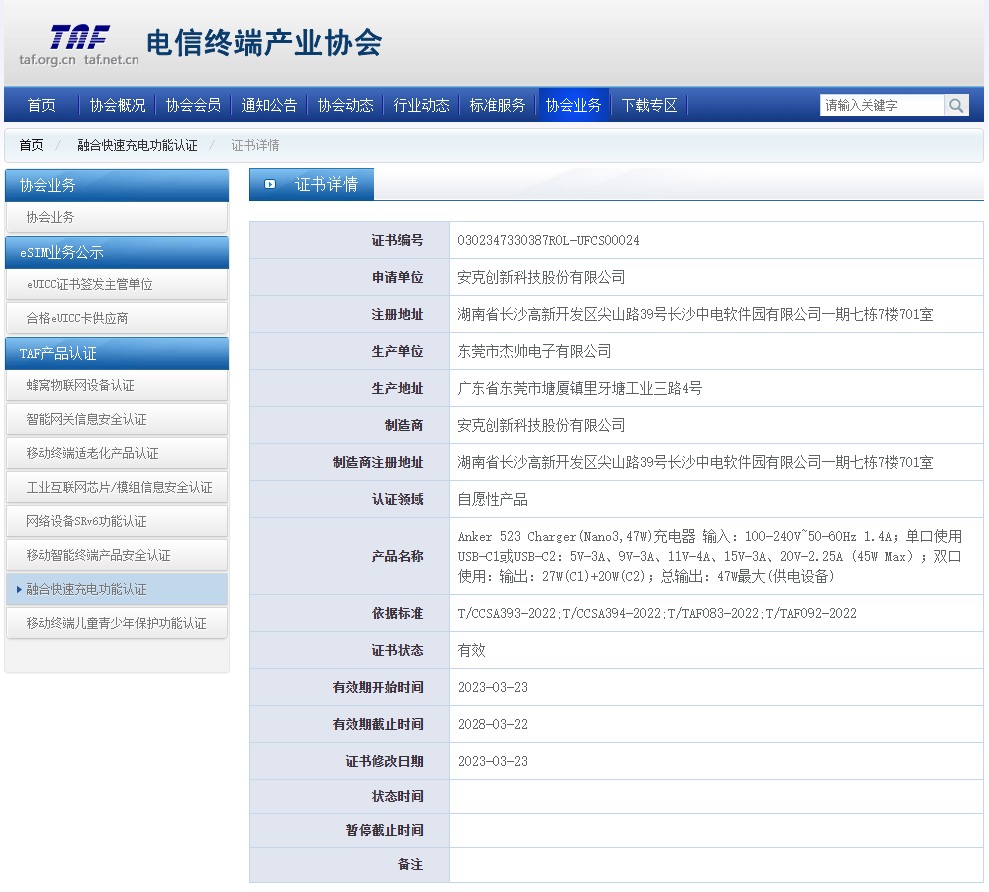Open 智能网关信息安全认证 sidebar link
The image size is (989, 892).
point(117,420)
